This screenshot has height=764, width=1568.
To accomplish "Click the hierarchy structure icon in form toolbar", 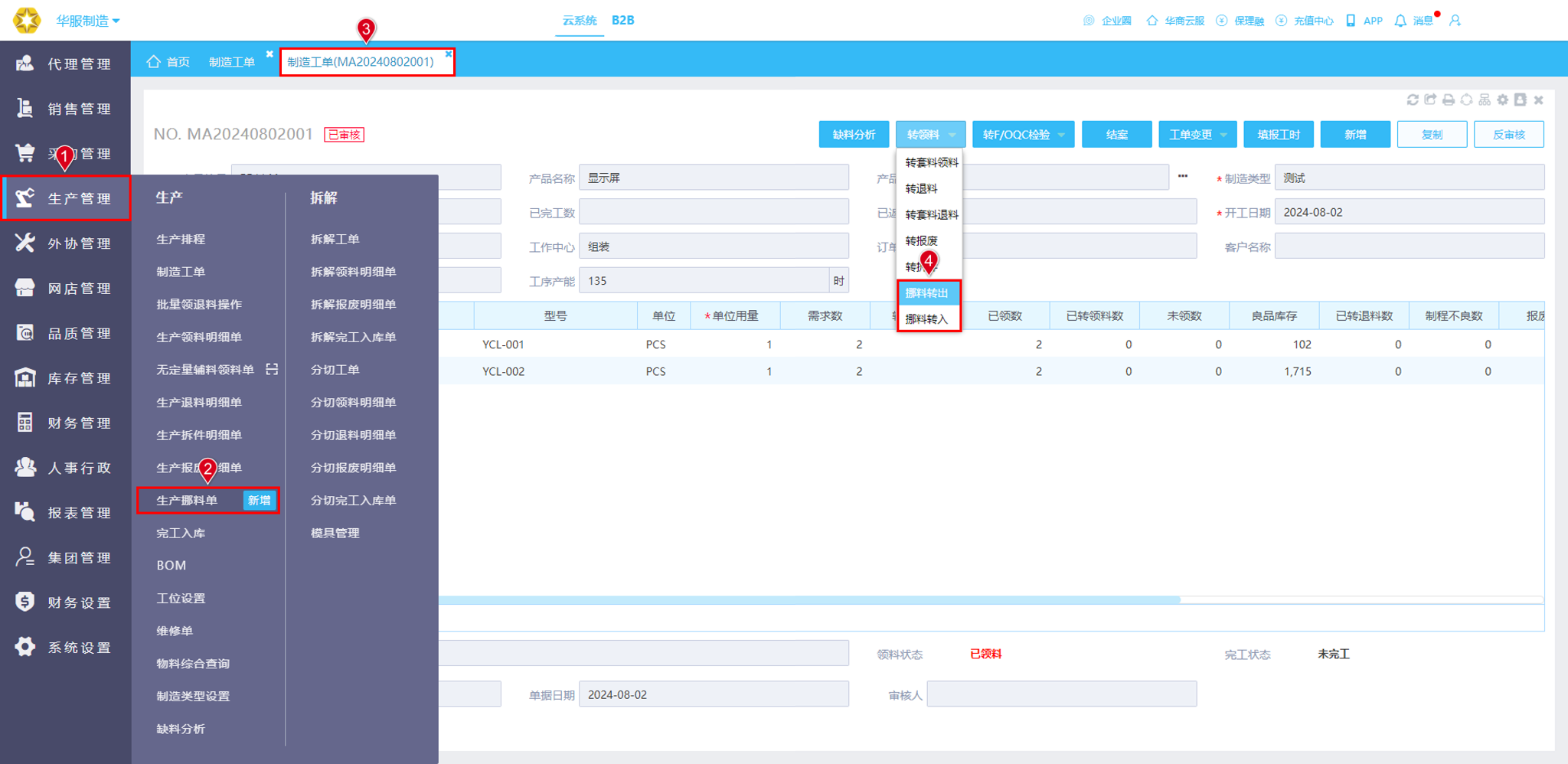I will pos(1485,100).
